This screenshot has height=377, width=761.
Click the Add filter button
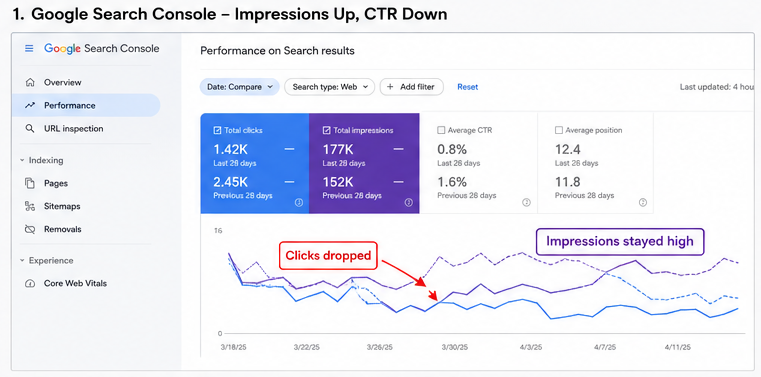[412, 87]
